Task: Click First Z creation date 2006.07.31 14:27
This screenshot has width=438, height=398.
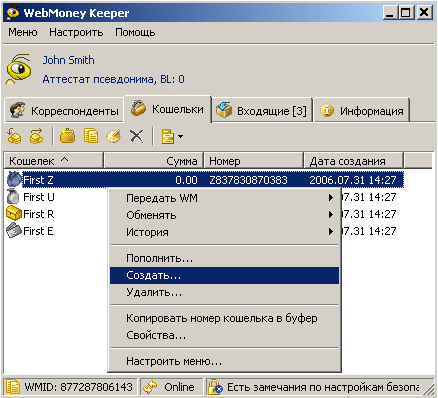Action: [x=353, y=180]
